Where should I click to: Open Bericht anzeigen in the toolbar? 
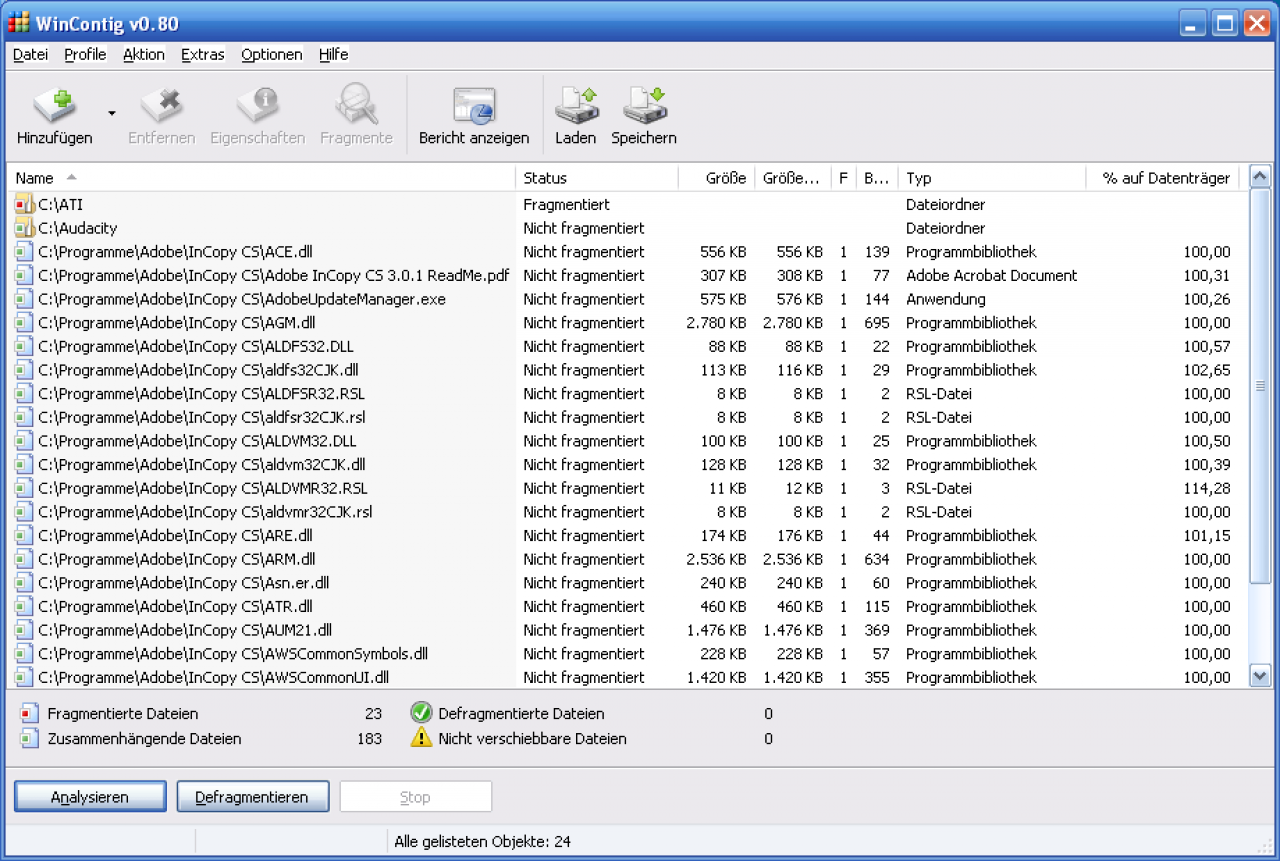(x=474, y=114)
